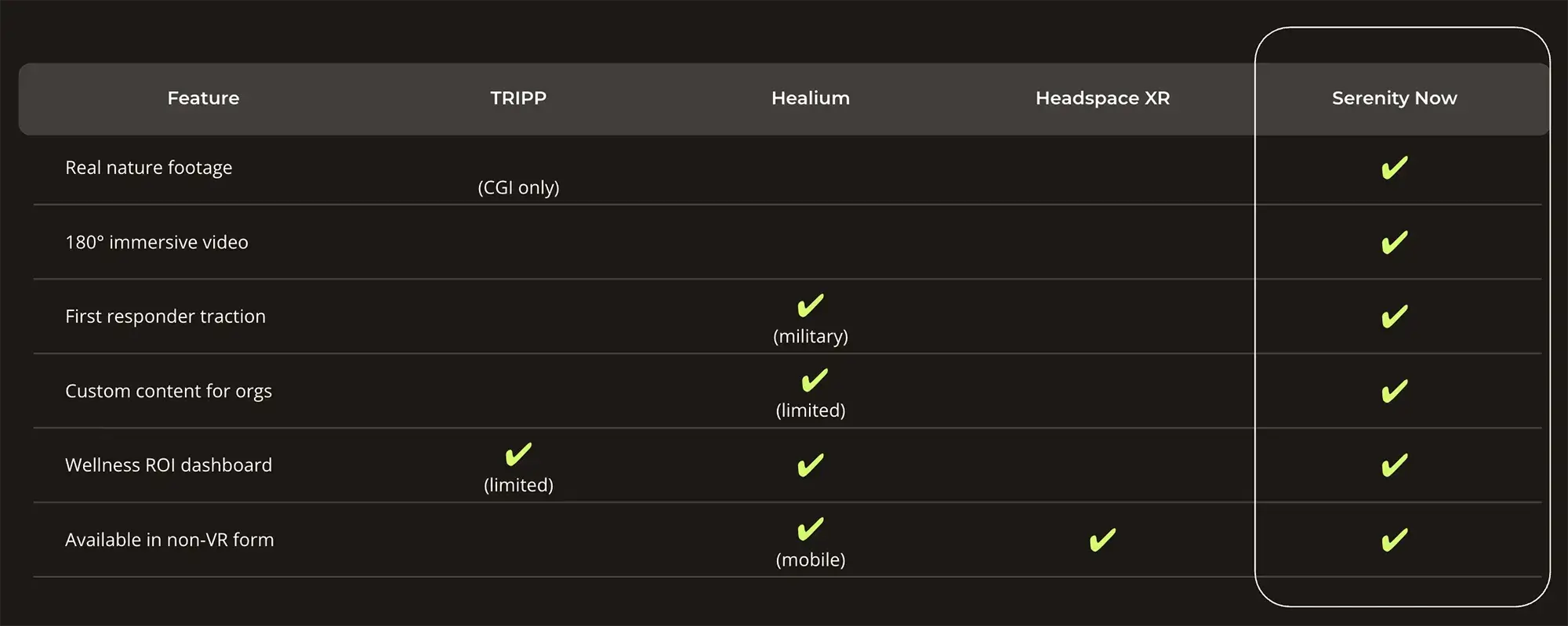Click Serenity Now checkmark for 180° immersive video

1394,242
